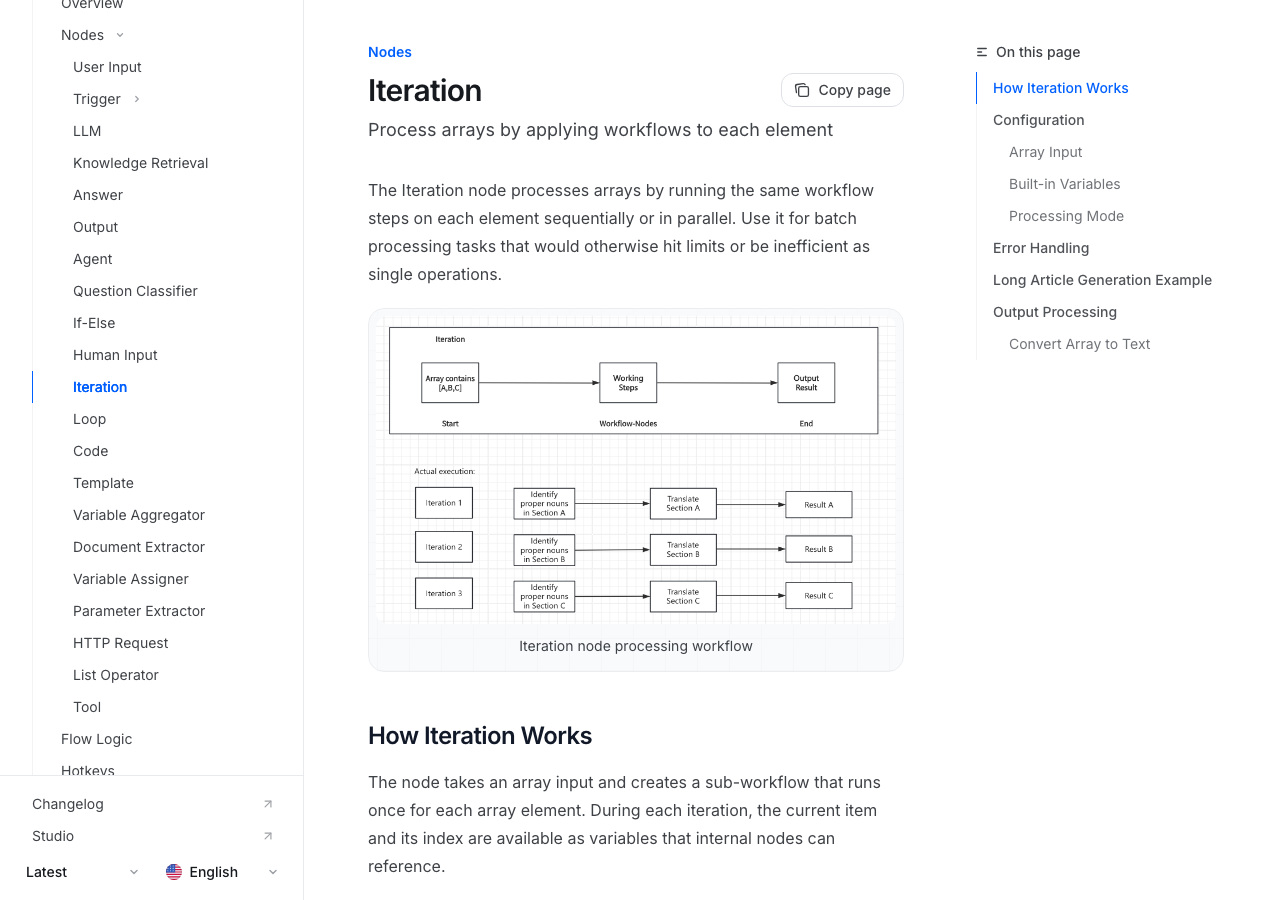
Task: Go to the HTTP Request node page
Action: tap(120, 643)
